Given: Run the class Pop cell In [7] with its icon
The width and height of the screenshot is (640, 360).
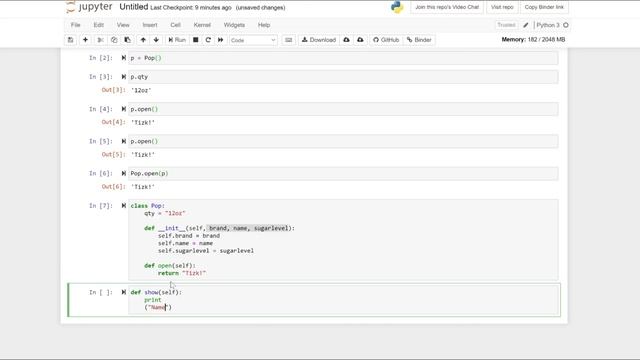Looking at the screenshot, I should click(124, 206).
